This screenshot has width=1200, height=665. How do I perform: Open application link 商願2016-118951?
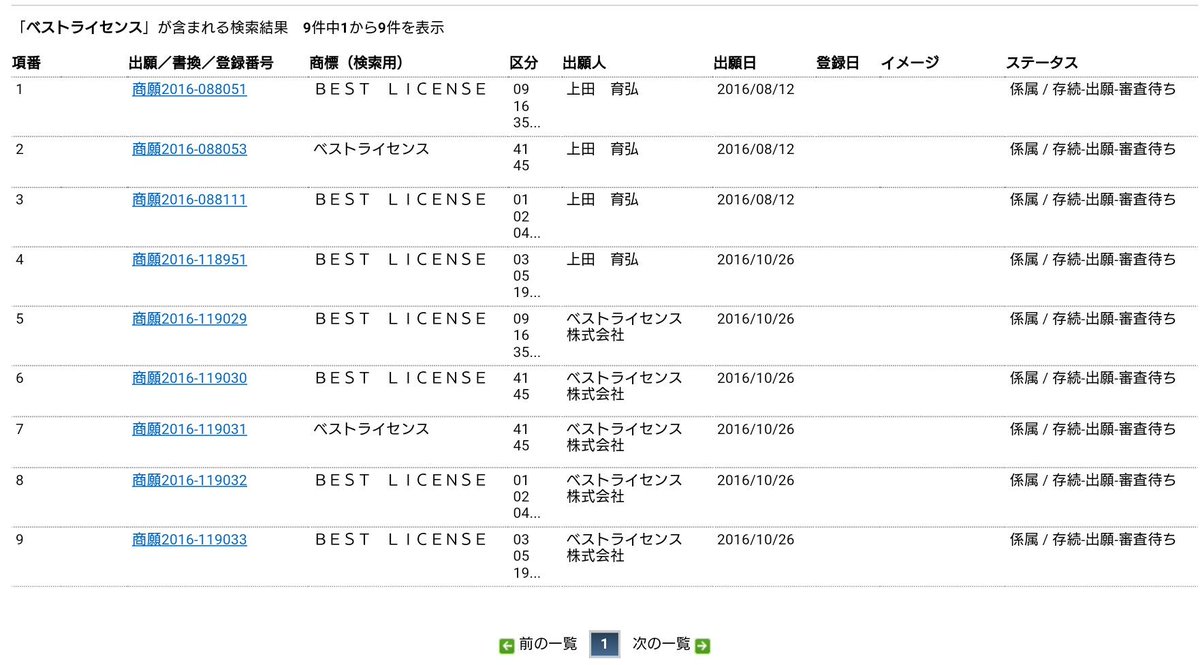189,259
